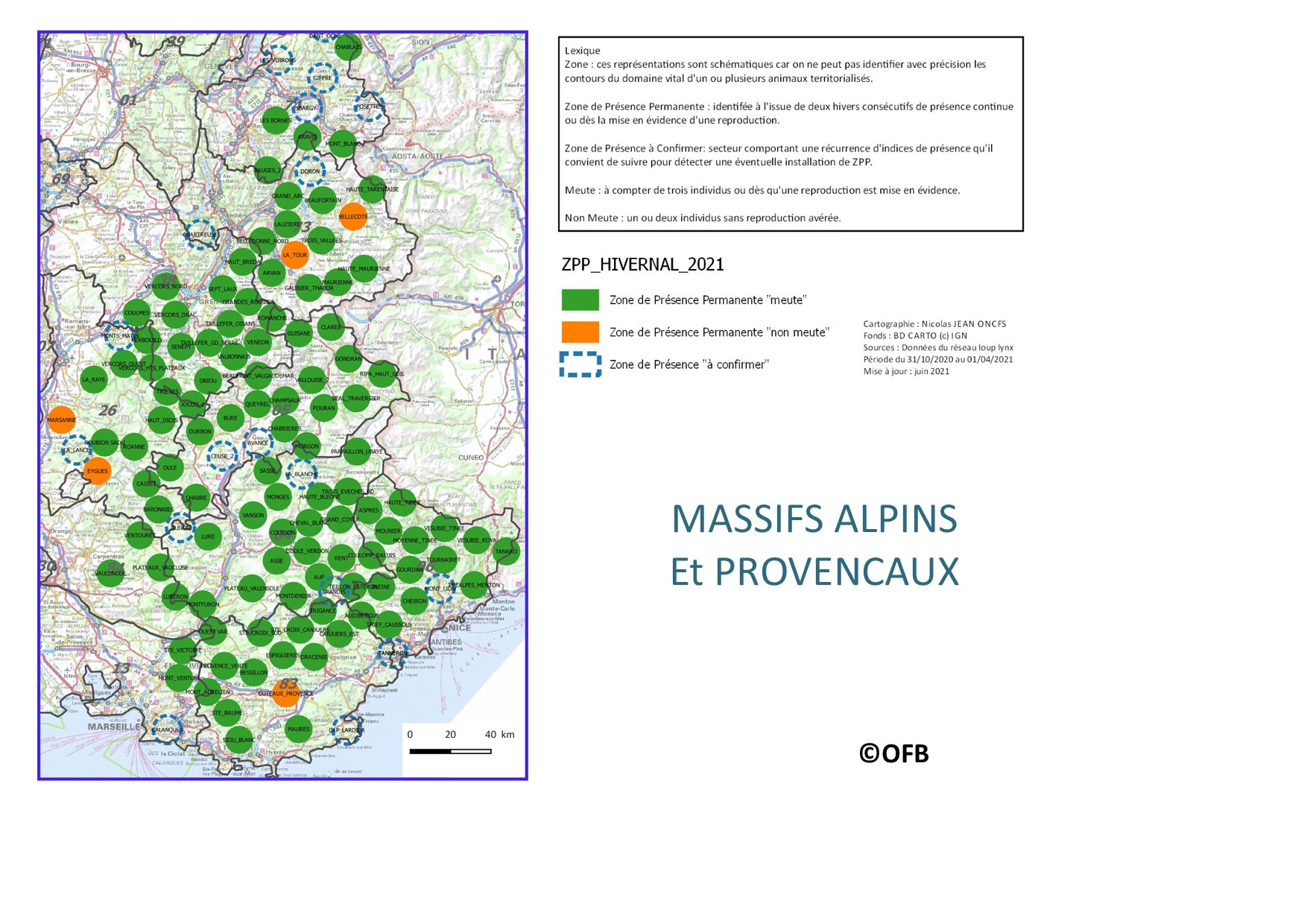Screen dimensions: 1307x924
Task: Click the dashed CHARTREUSE zone circle
Action: (200, 235)
